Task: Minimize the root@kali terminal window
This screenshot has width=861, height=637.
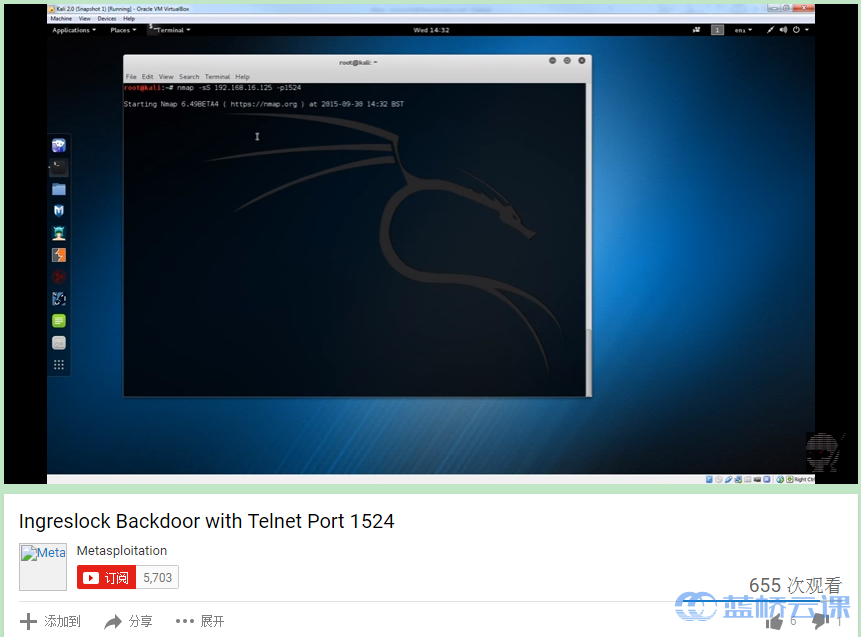Action: [552, 60]
